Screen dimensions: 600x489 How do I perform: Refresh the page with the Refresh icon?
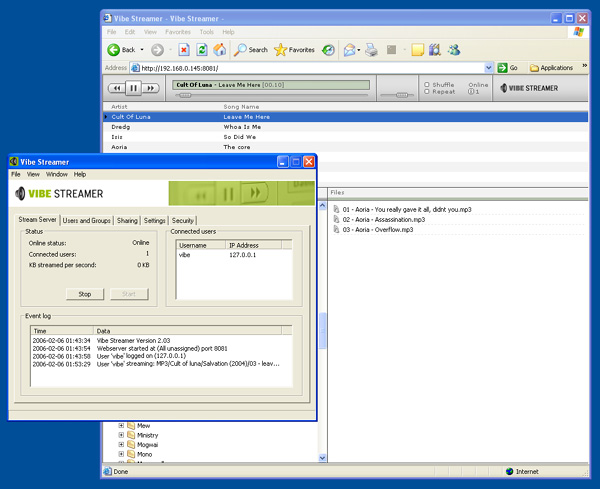point(202,49)
